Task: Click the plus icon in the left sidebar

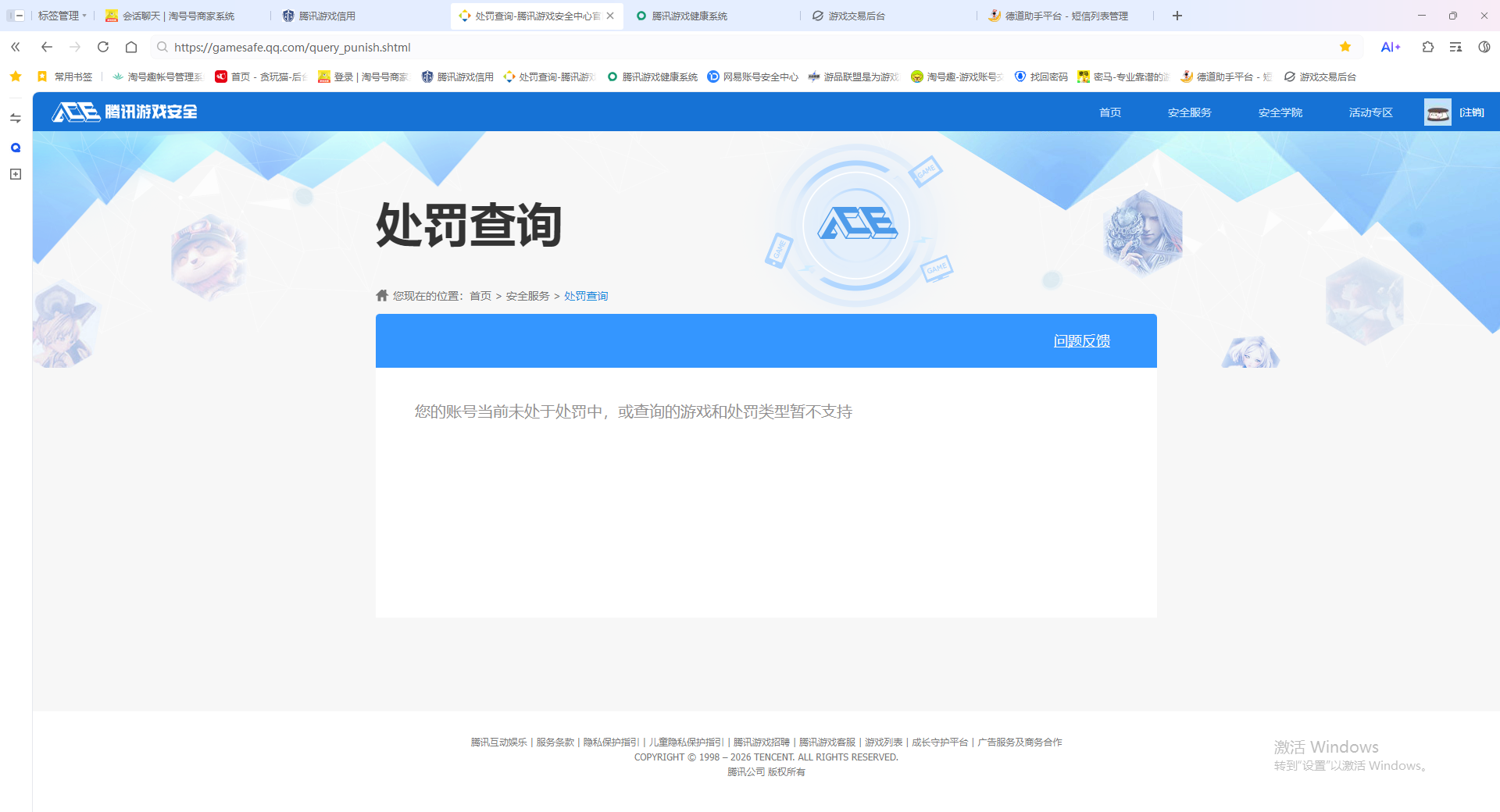Action: point(15,174)
